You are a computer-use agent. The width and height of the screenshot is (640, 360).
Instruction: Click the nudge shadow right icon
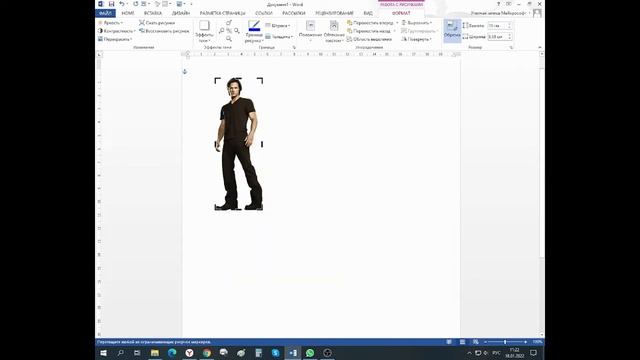[x=236, y=31]
